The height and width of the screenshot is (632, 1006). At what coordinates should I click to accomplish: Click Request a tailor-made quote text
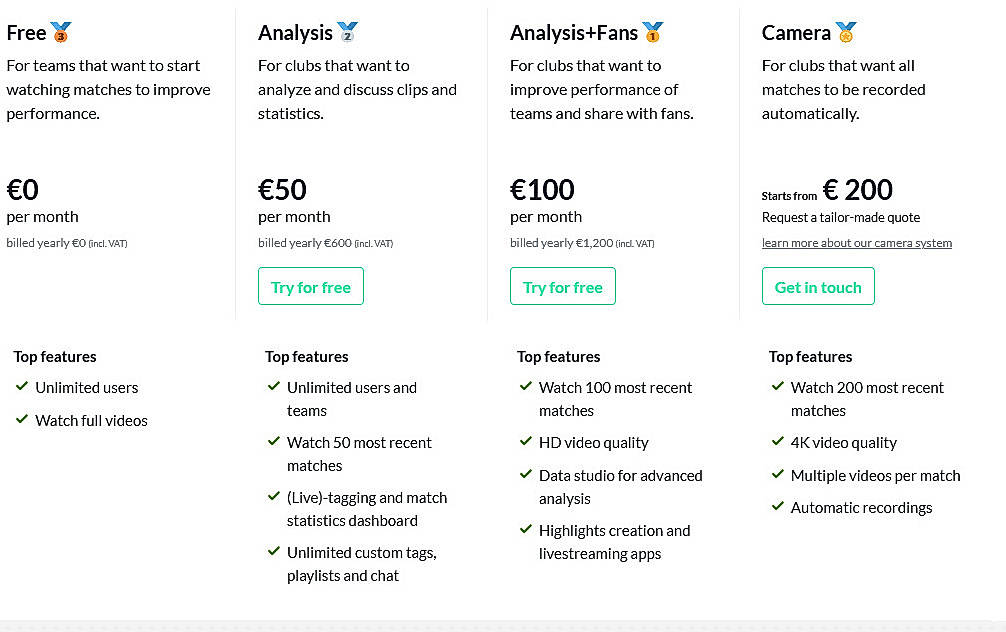(840, 218)
